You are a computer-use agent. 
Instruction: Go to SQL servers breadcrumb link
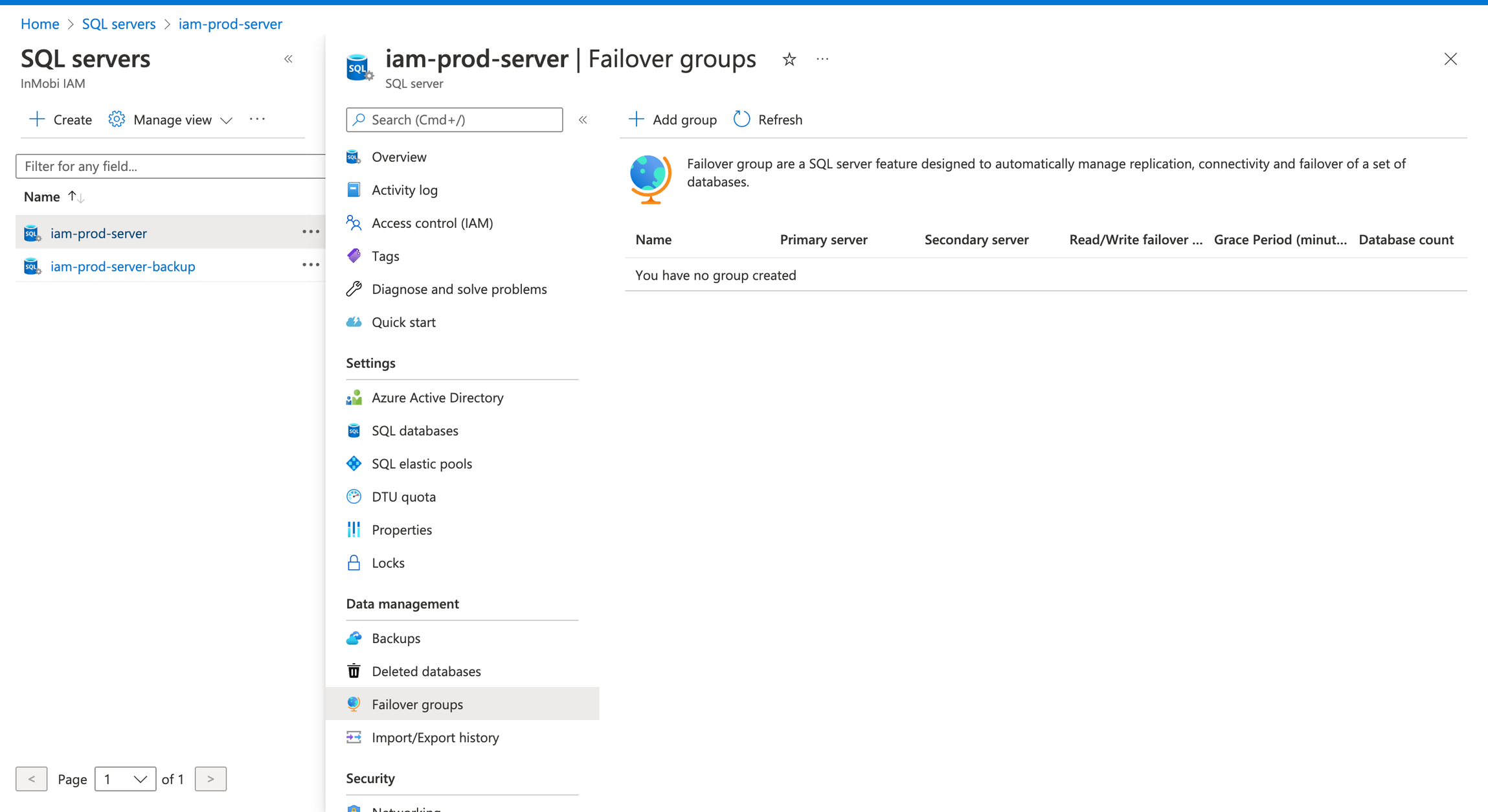[x=118, y=24]
